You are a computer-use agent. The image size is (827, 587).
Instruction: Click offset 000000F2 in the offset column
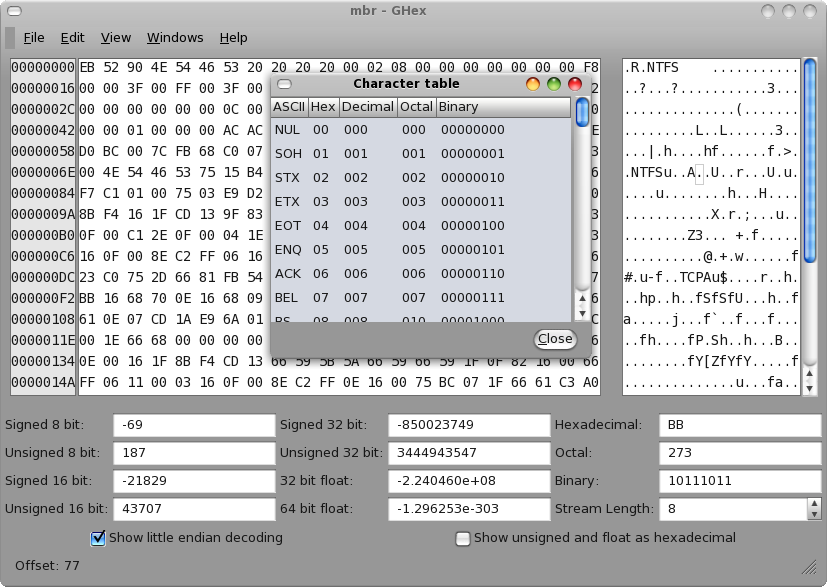[x=43, y=299]
